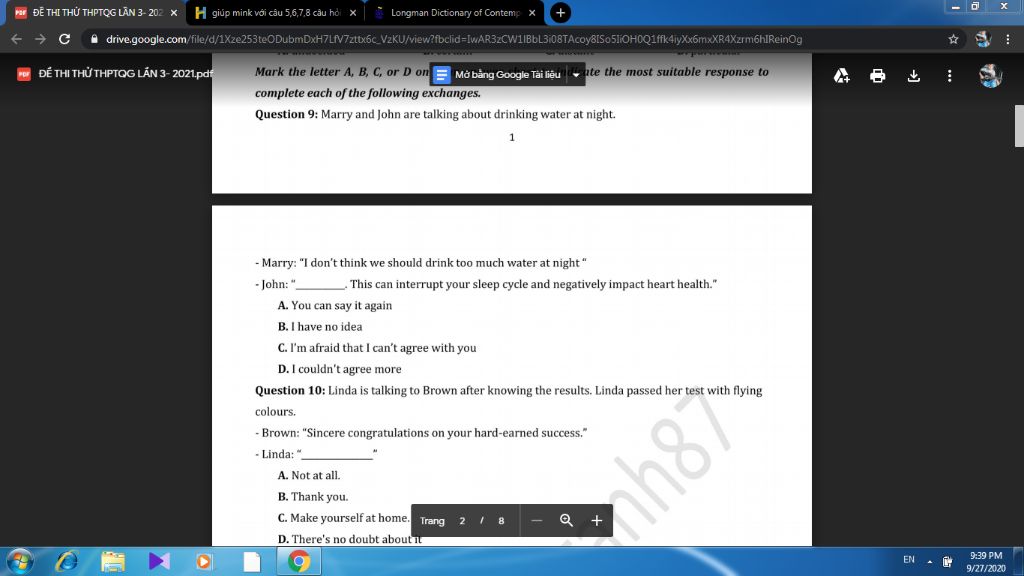Open the Windows Start menu

(x=20, y=561)
